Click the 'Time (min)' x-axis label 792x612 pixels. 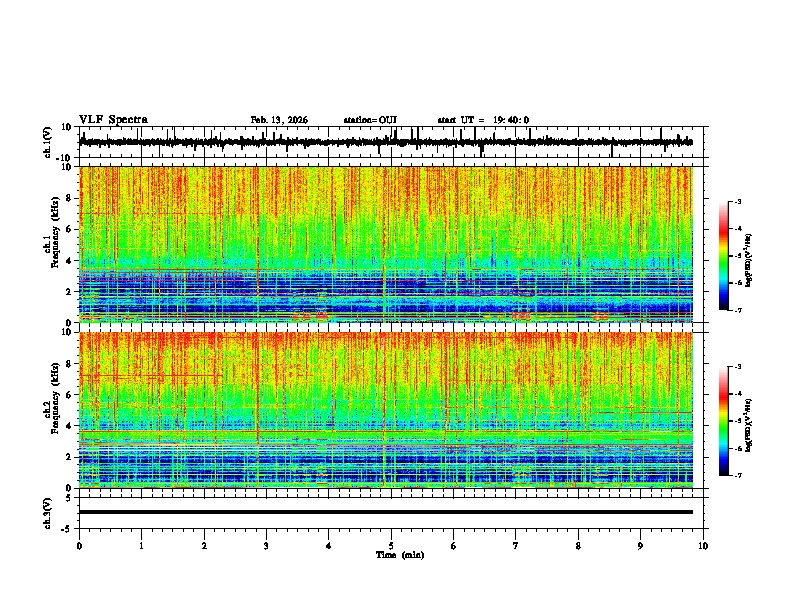[x=400, y=555]
